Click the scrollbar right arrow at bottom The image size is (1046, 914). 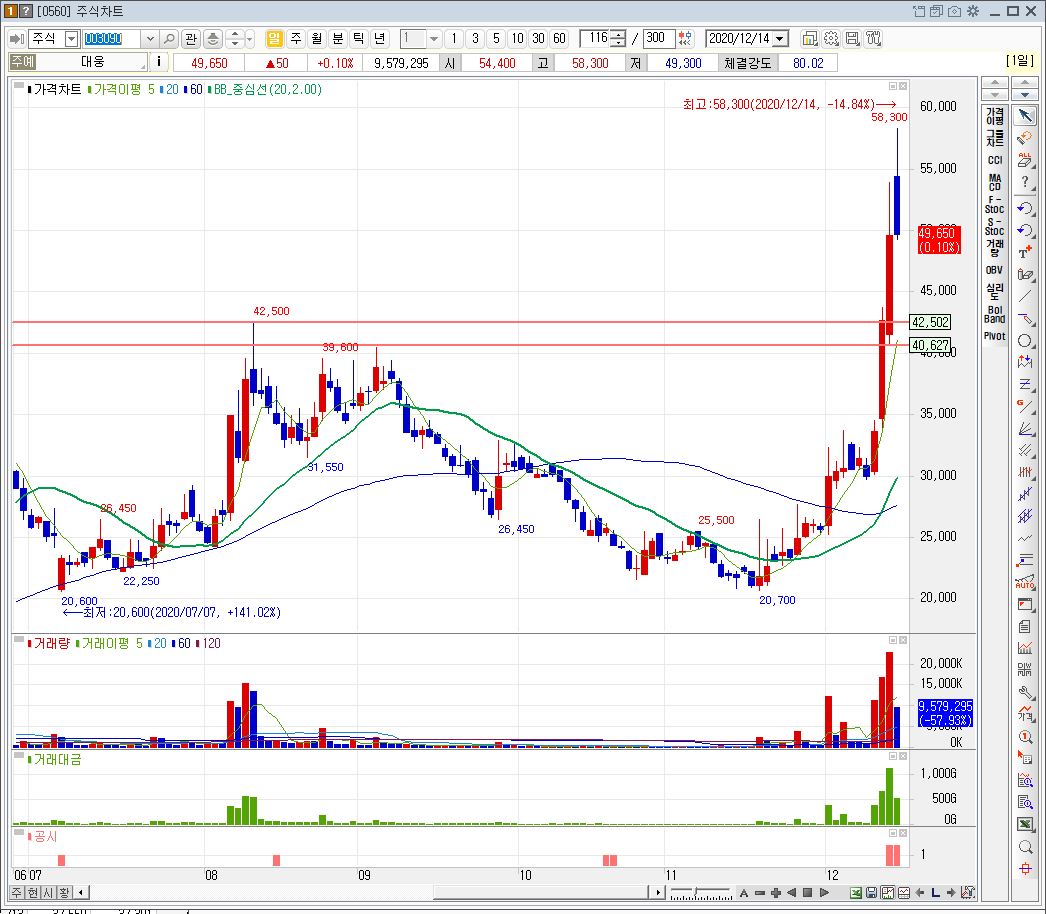pyautogui.click(x=658, y=893)
